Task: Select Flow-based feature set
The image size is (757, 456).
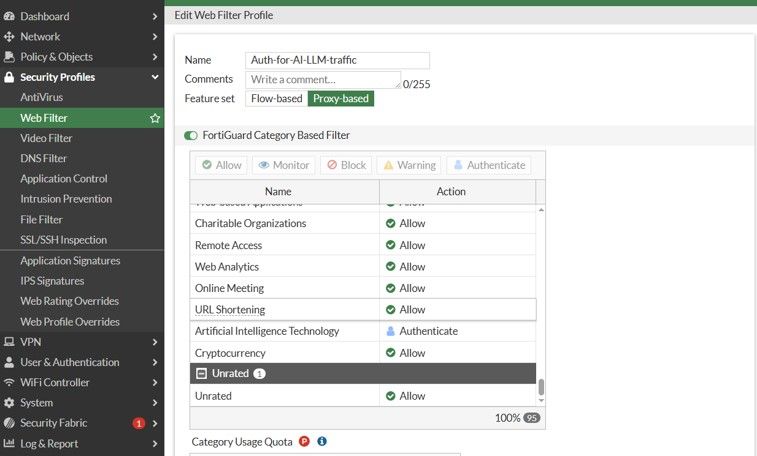Action: [276, 98]
